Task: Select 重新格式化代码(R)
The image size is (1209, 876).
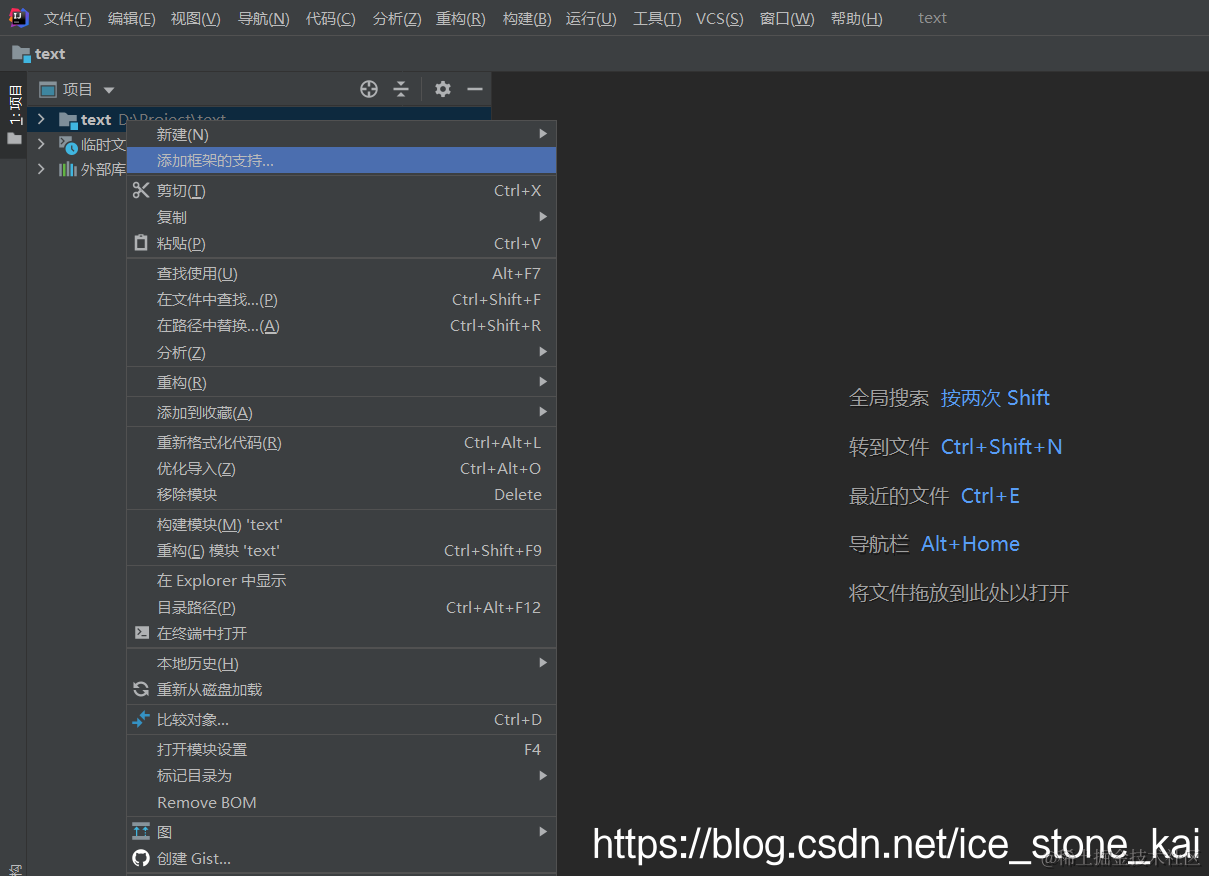Action: coord(341,442)
